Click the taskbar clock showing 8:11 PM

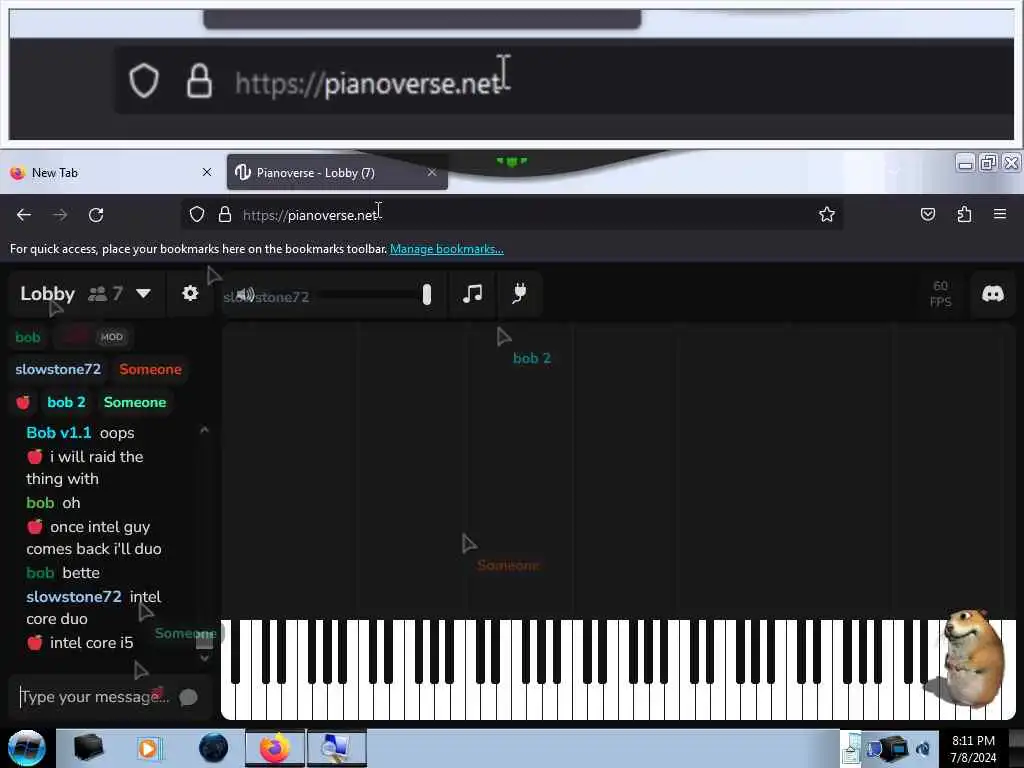(x=973, y=749)
